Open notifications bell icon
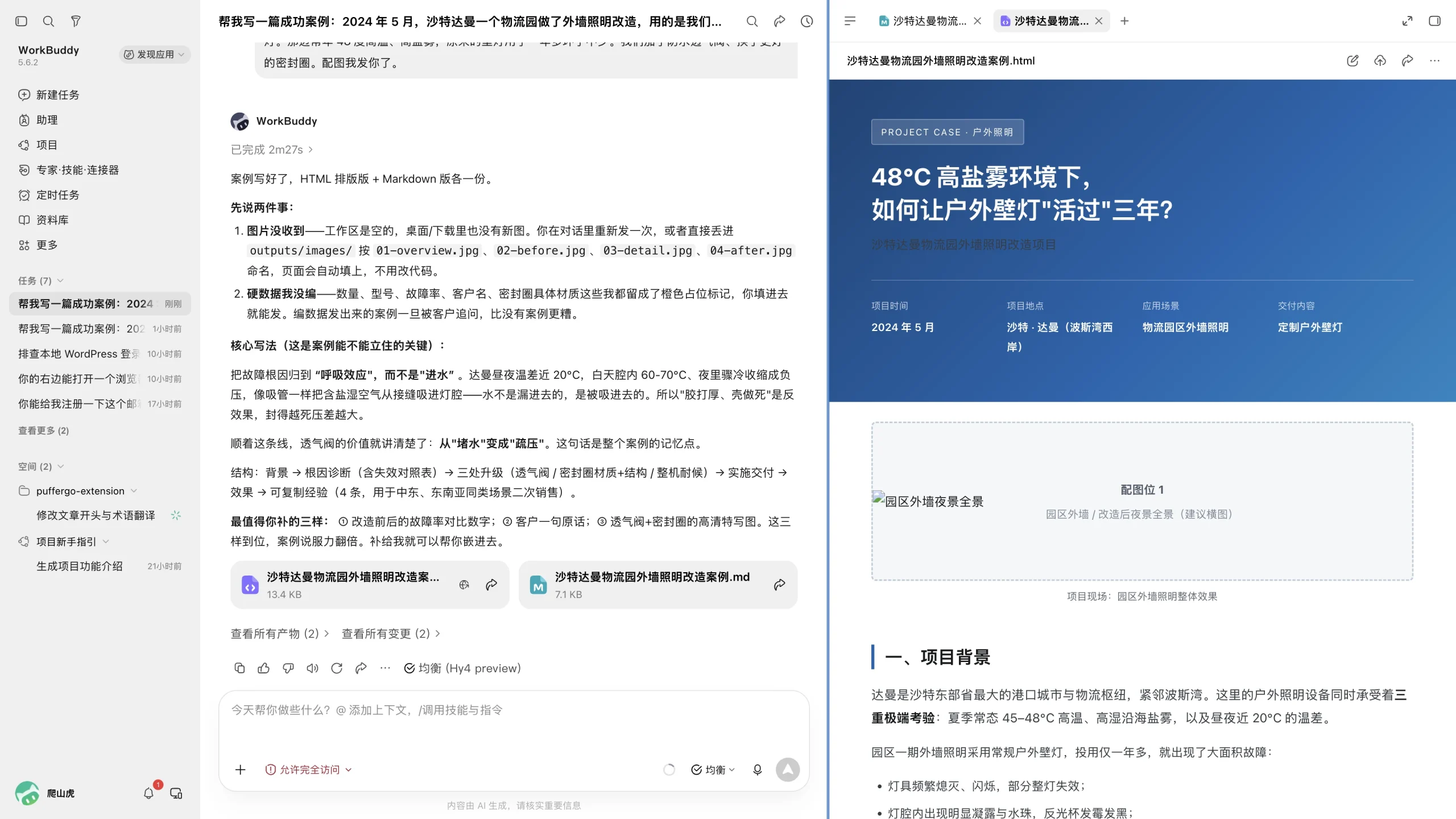This screenshot has height=819, width=1456. pyautogui.click(x=148, y=793)
